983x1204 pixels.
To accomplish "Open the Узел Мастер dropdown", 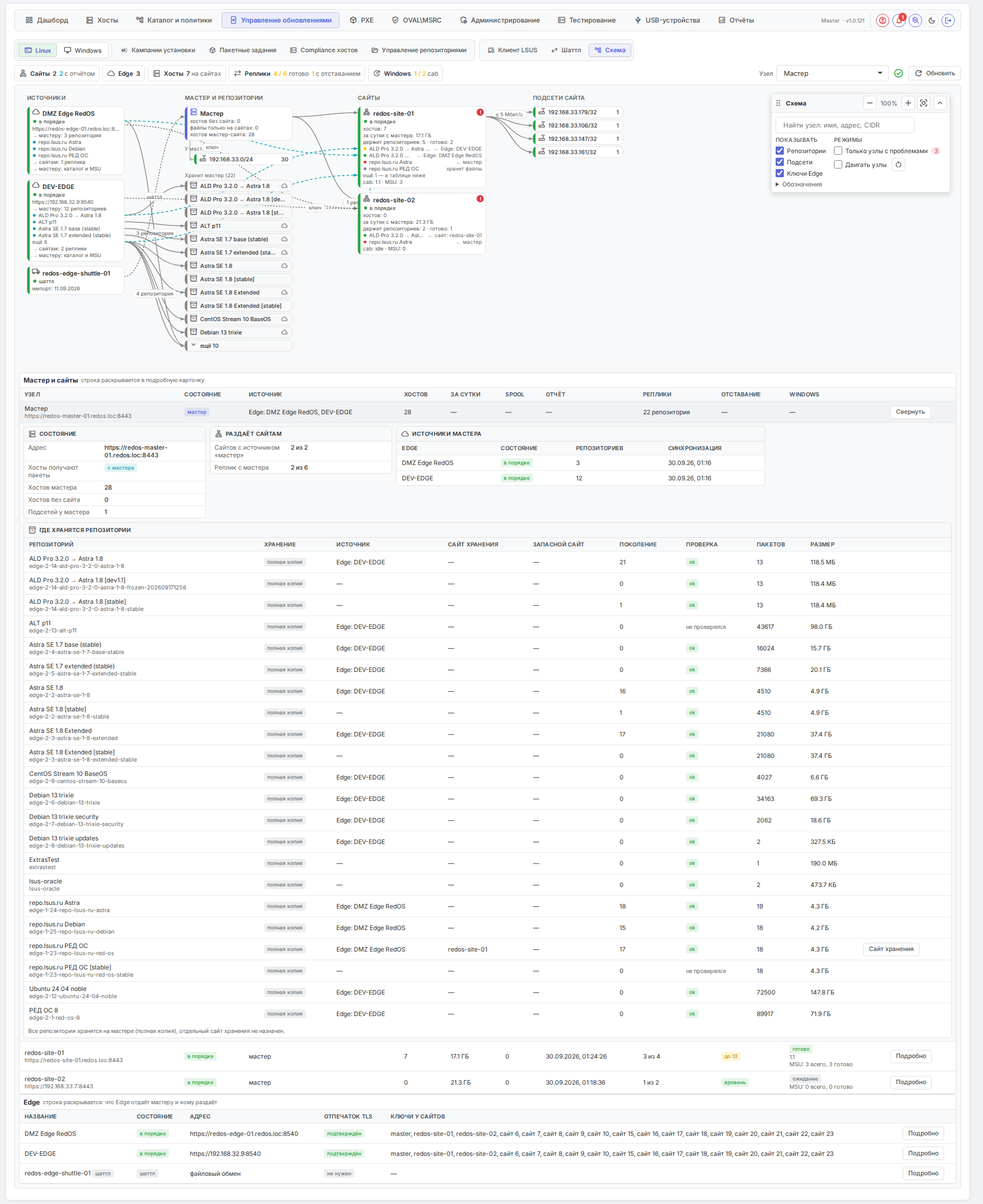I will [x=832, y=73].
